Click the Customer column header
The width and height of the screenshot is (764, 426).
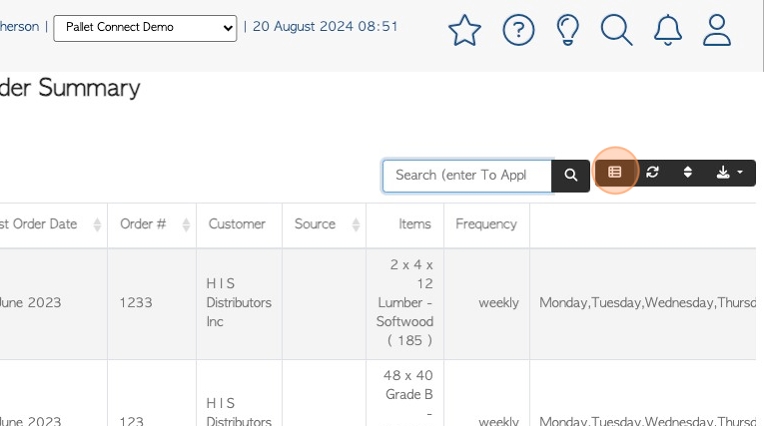click(237, 224)
